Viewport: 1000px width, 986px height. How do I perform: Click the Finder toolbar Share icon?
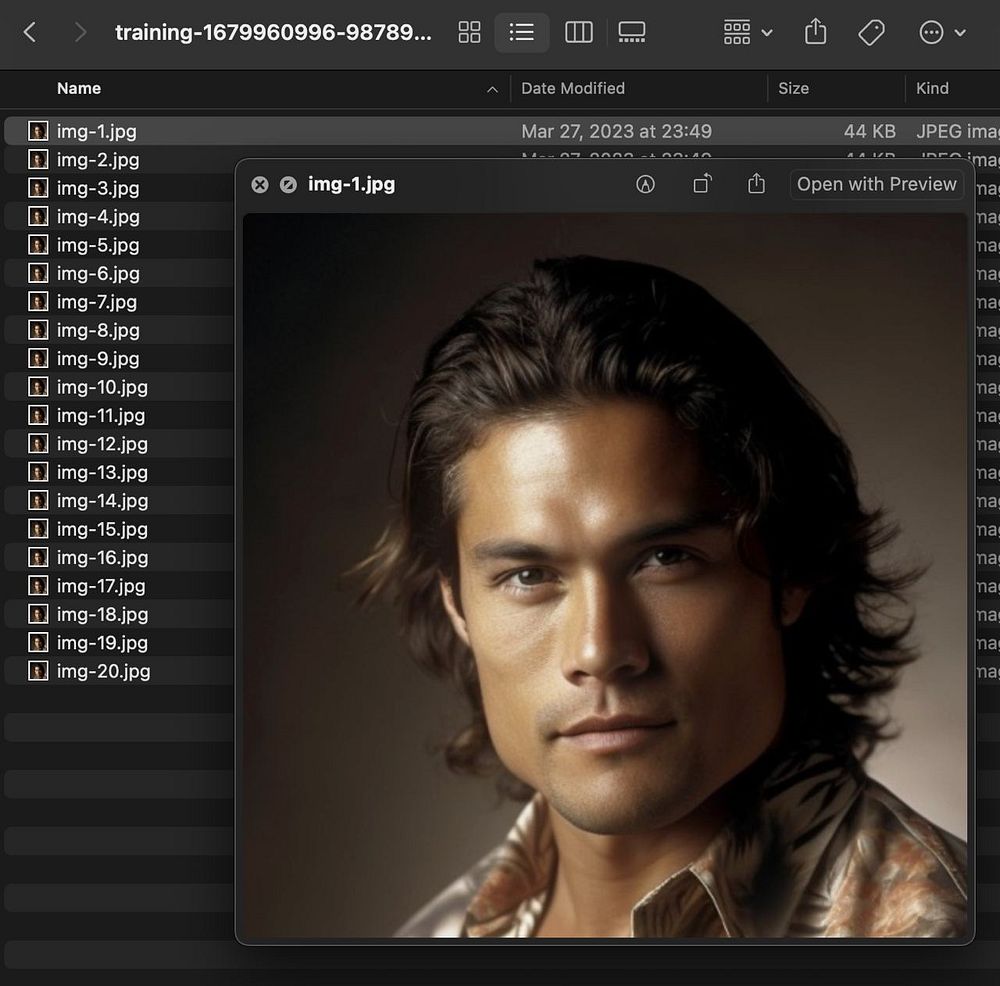(x=815, y=33)
